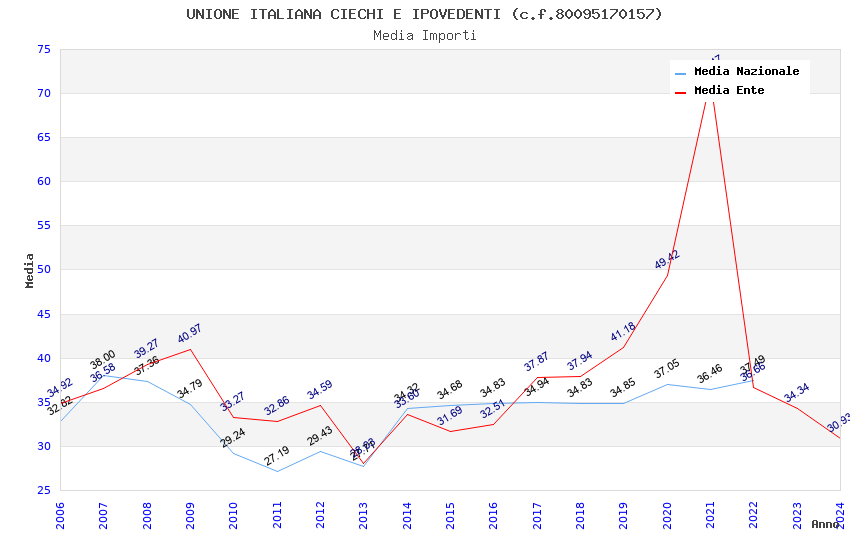Select the y-axis tick value 65

[44, 137]
